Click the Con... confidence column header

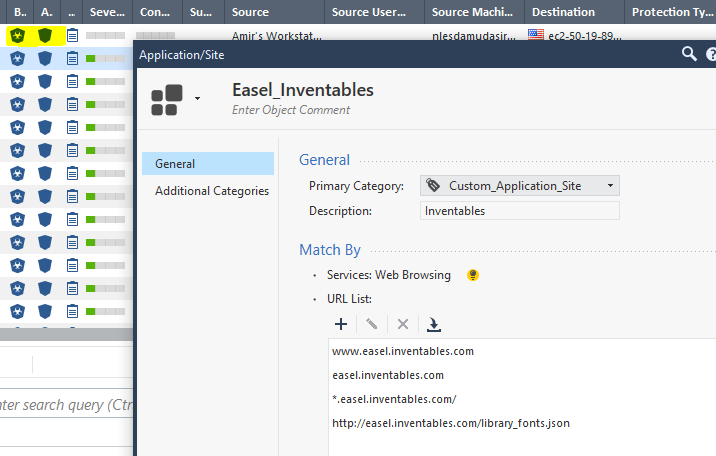point(157,12)
